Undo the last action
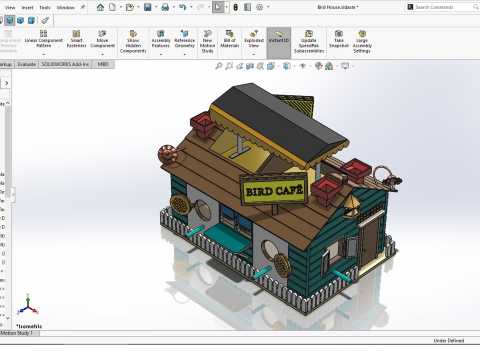The width and height of the screenshot is (480, 360). tap(182, 7)
